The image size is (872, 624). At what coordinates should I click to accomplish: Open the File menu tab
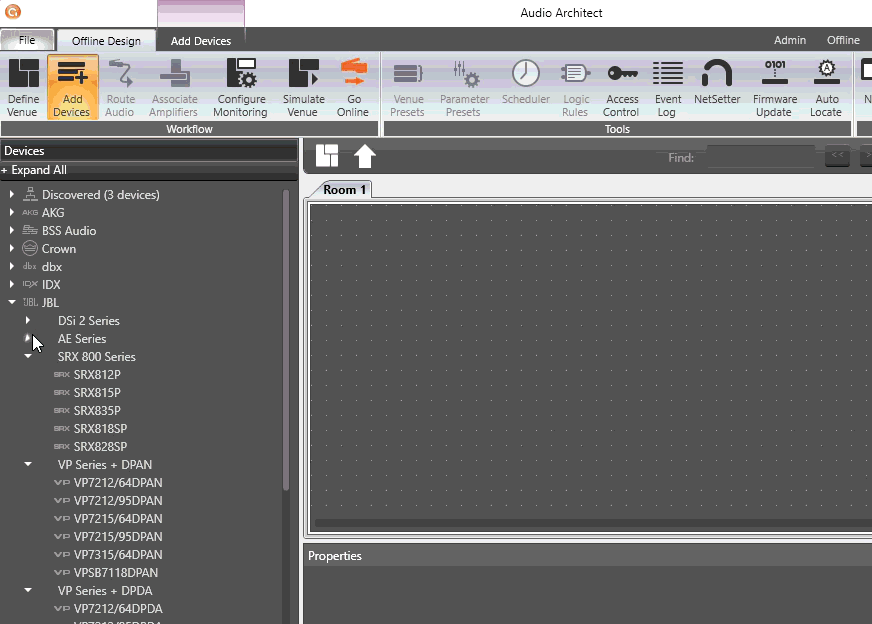click(x=27, y=41)
